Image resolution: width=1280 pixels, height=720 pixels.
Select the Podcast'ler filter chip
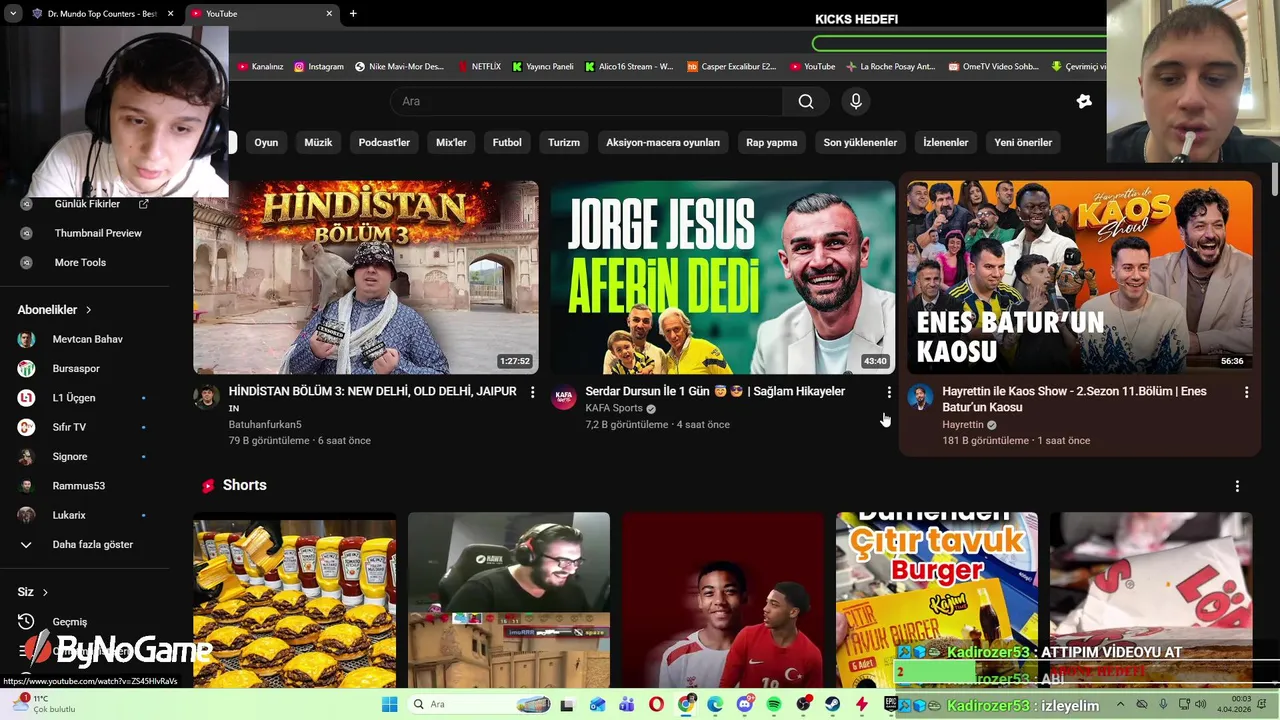[x=384, y=143]
